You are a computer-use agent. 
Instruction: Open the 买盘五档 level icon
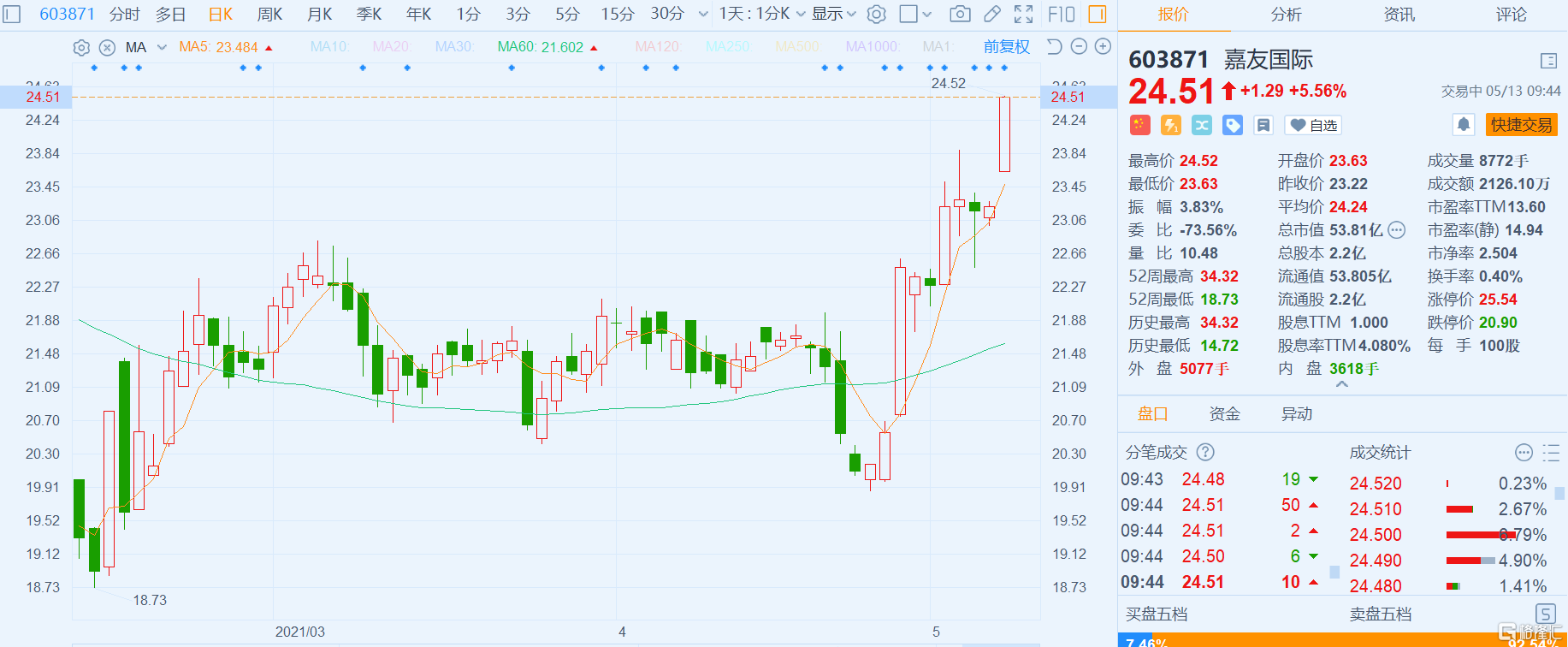[1546, 614]
